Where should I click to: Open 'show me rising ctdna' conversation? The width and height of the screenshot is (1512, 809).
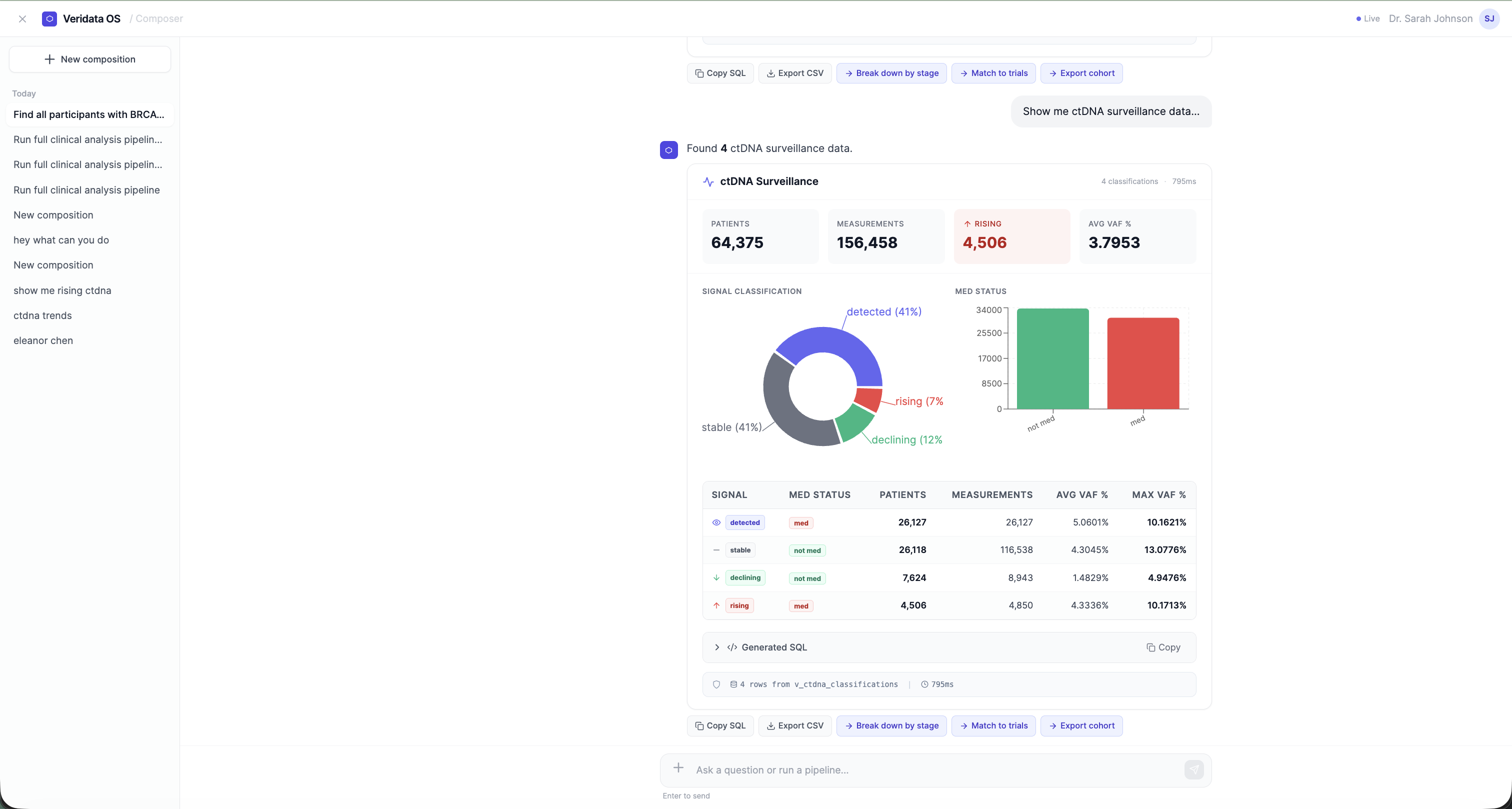(x=62, y=290)
